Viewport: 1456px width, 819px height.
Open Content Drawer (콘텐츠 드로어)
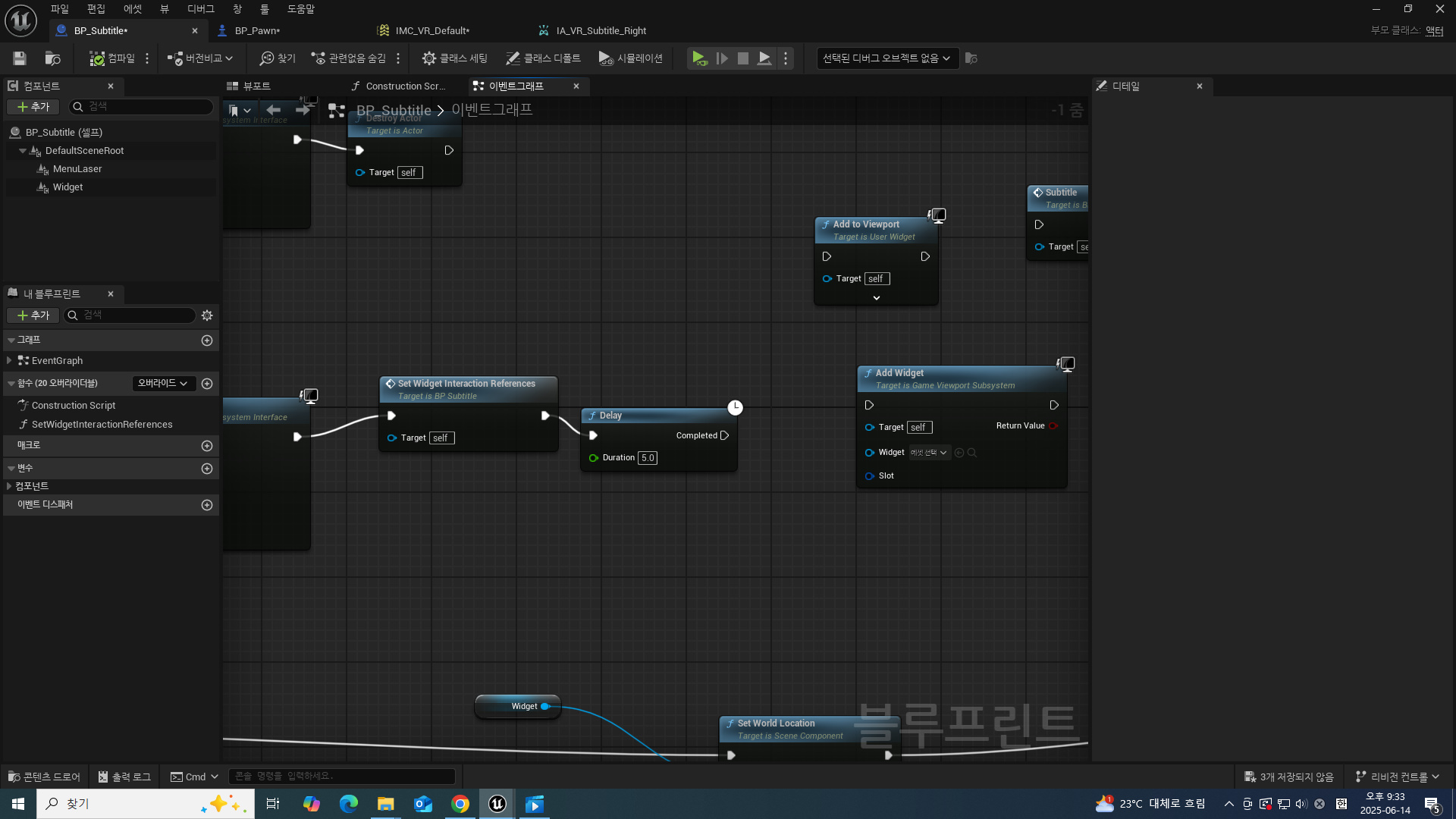point(44,777)
